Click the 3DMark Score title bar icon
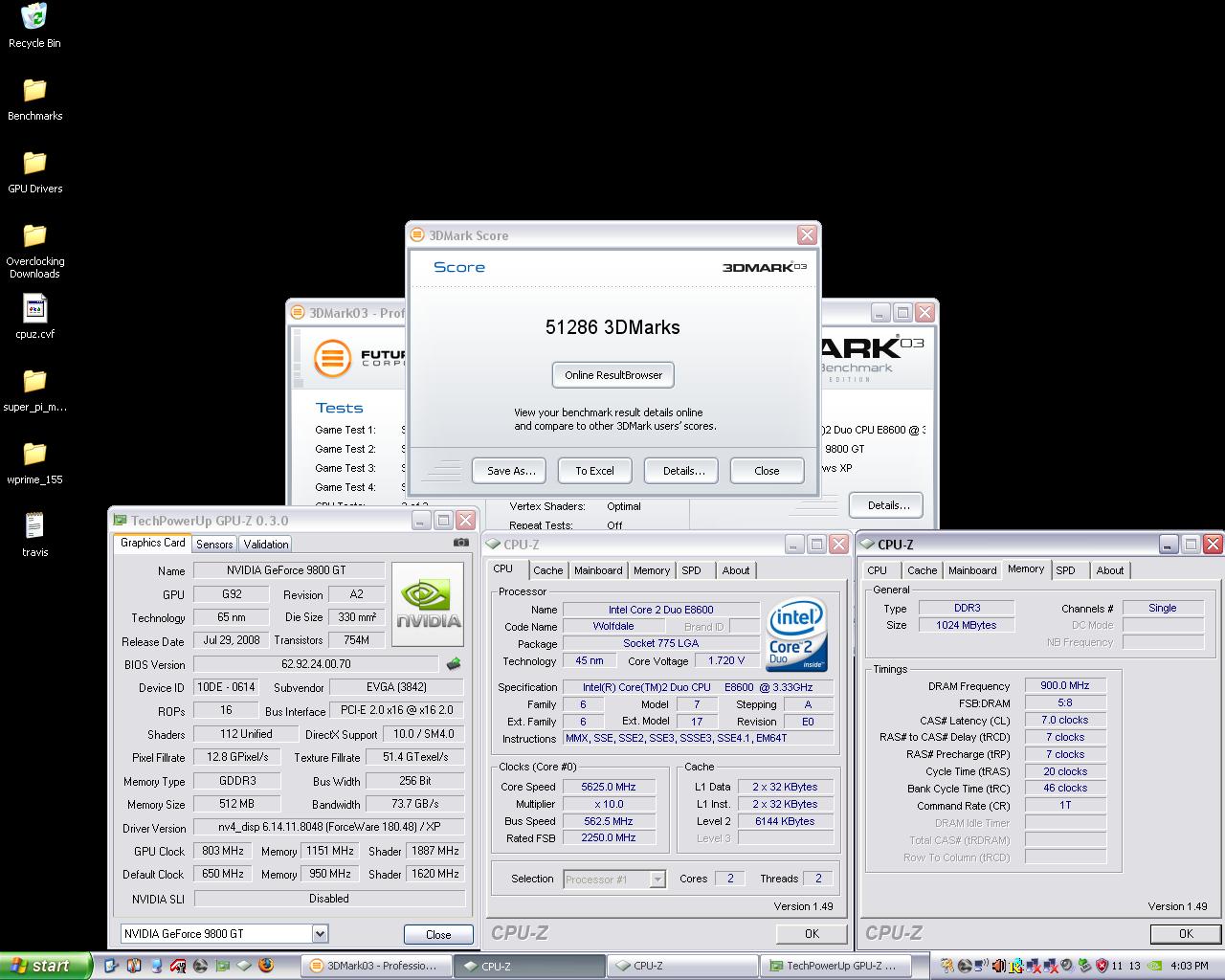1225x980 pixels. tap(417, 235)
